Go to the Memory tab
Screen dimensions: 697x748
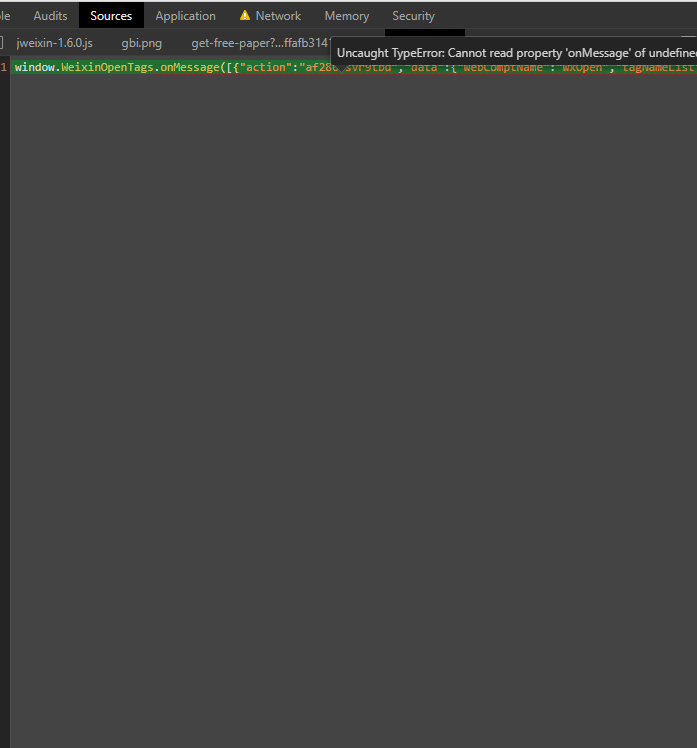347,16
